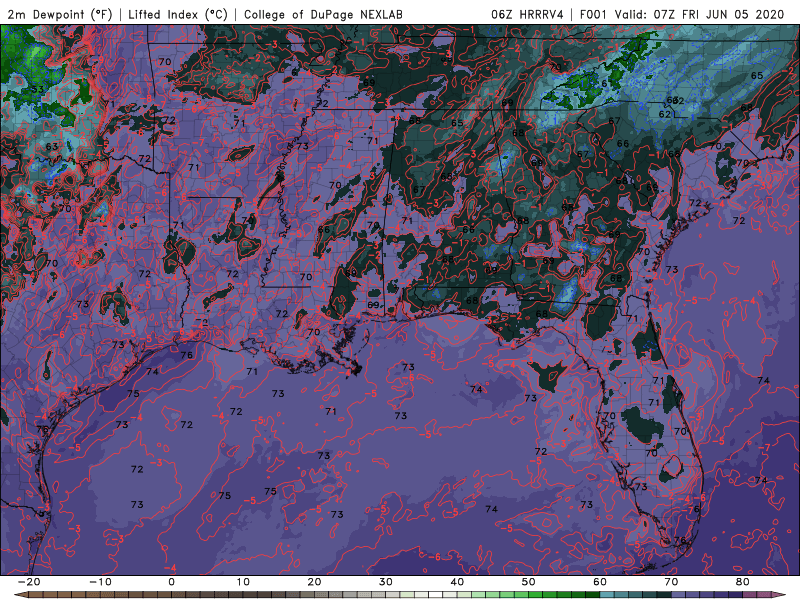Viewport: 800px width, 600px height.
Task: Click the '70' color scale label
Action: click(x=671, y=582)
